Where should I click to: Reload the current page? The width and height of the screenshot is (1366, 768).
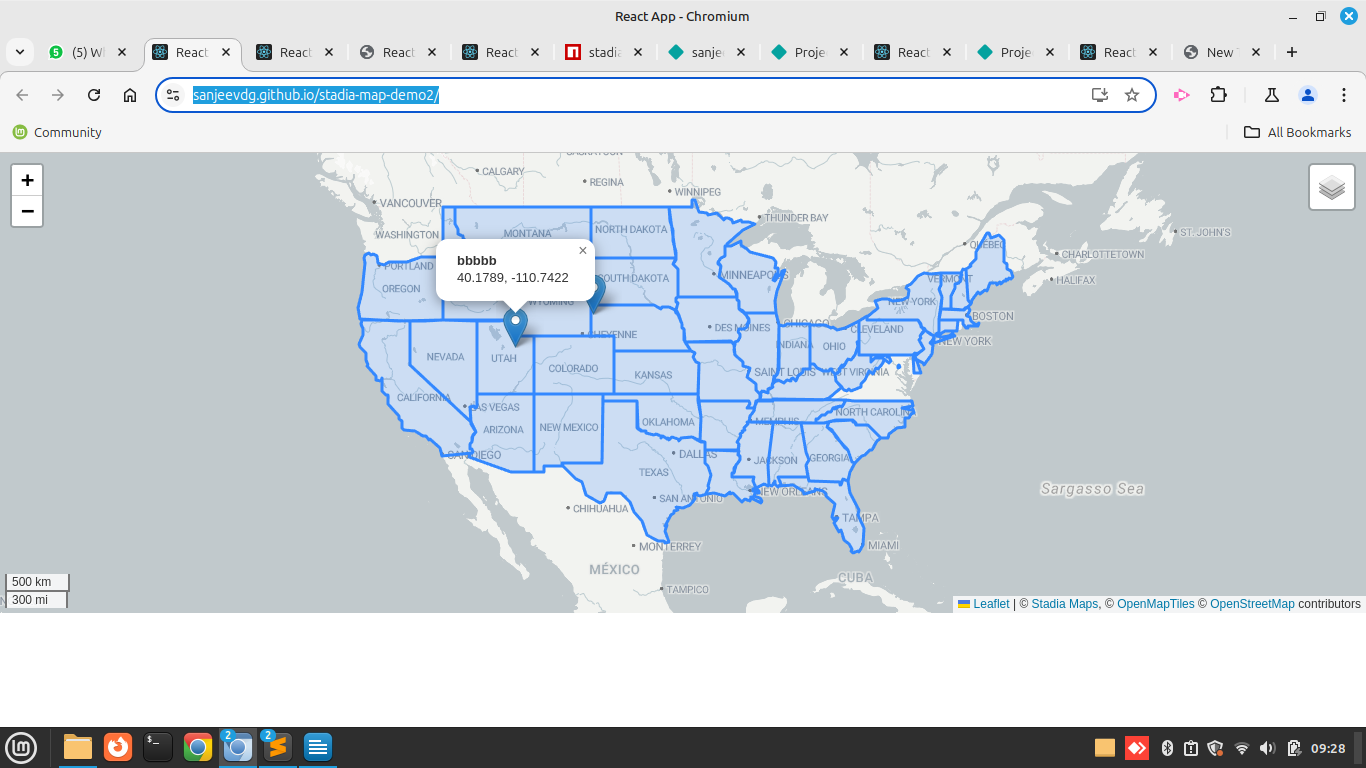tap(94, 95)
